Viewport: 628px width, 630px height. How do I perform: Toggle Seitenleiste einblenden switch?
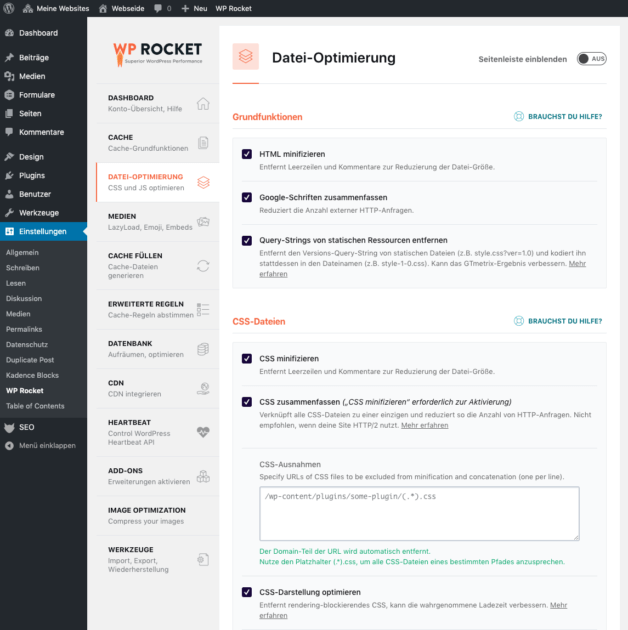(x=591, y=59)
